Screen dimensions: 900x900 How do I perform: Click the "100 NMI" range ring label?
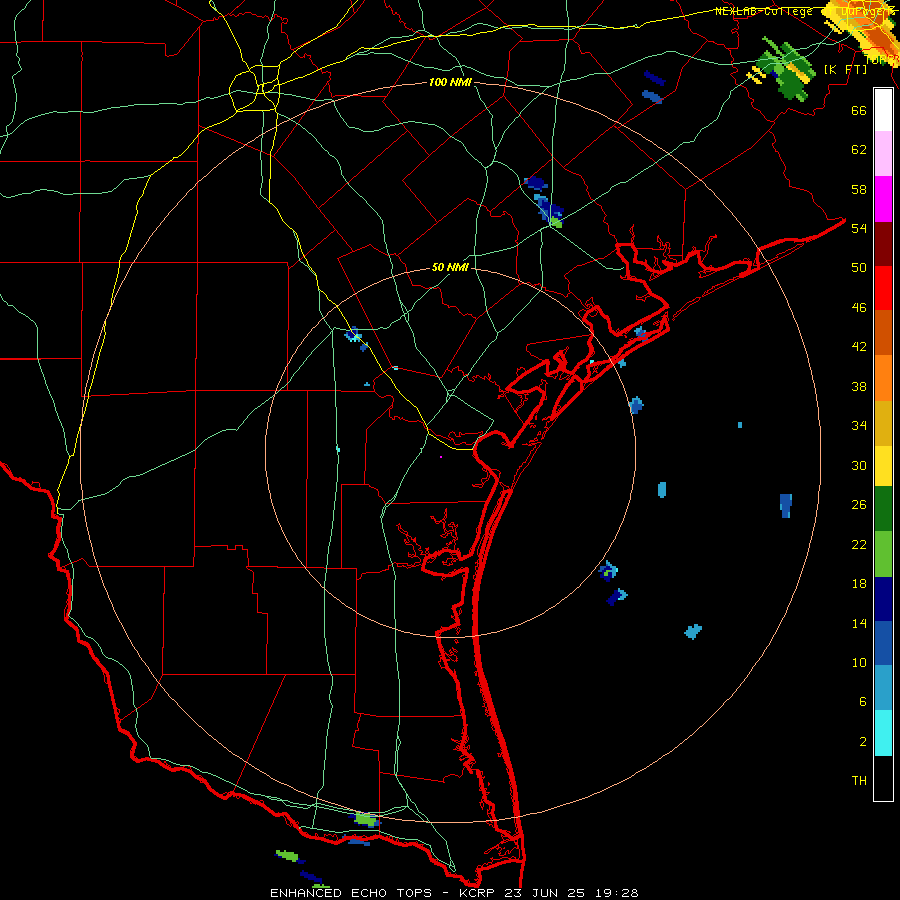[450, 82]
